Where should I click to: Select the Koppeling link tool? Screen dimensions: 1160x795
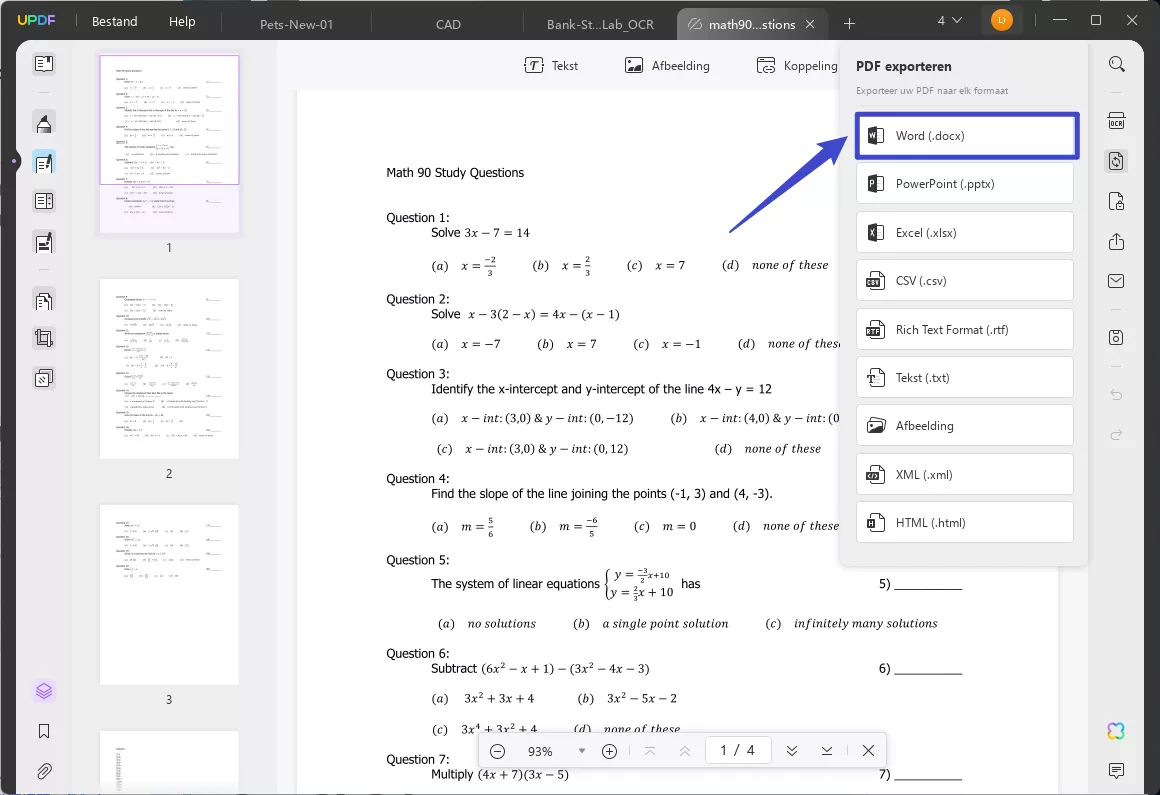point(797,66)
